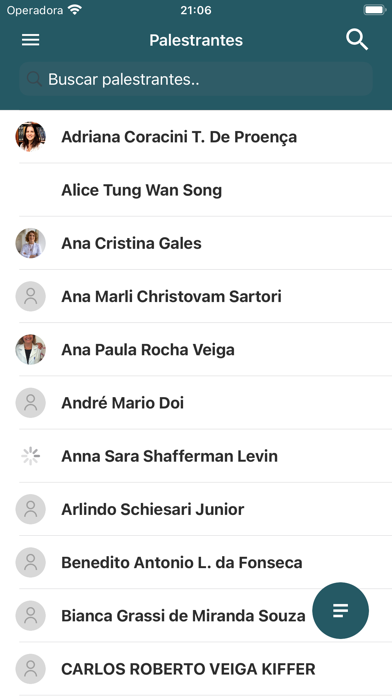The height and width of the screenshot is (696, 392).
Task: Tap the Palestrantes header title
Action: coord(196,40)
